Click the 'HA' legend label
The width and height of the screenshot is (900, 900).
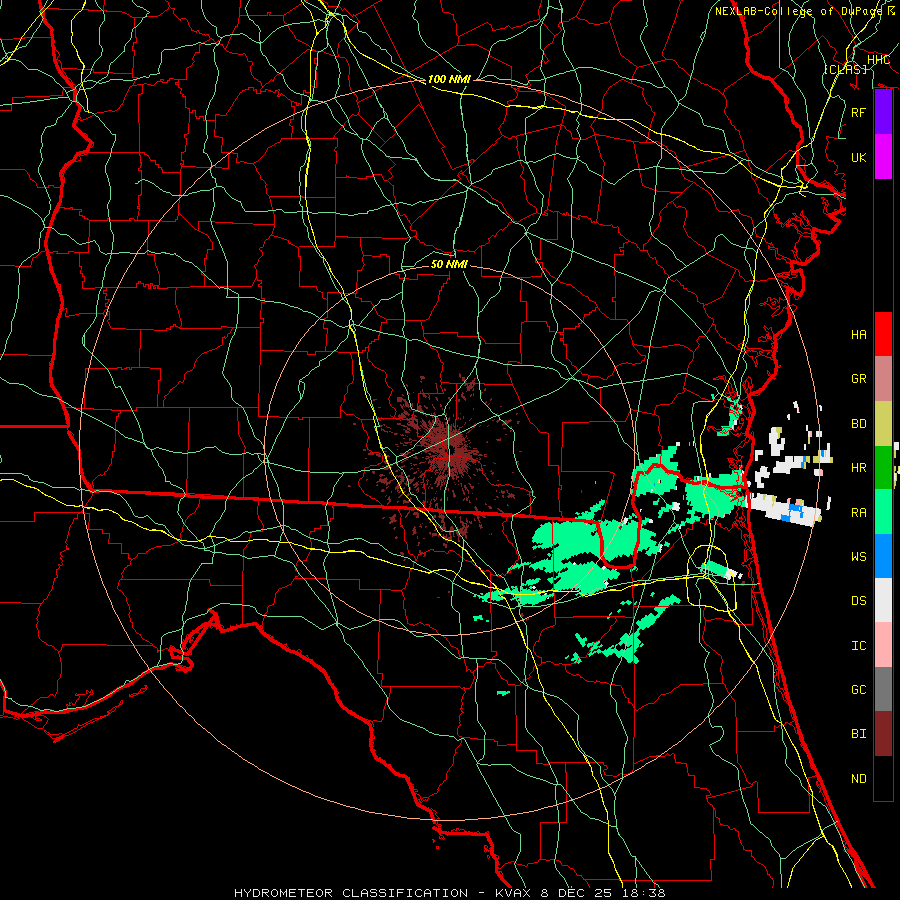(x=859, y=335)
